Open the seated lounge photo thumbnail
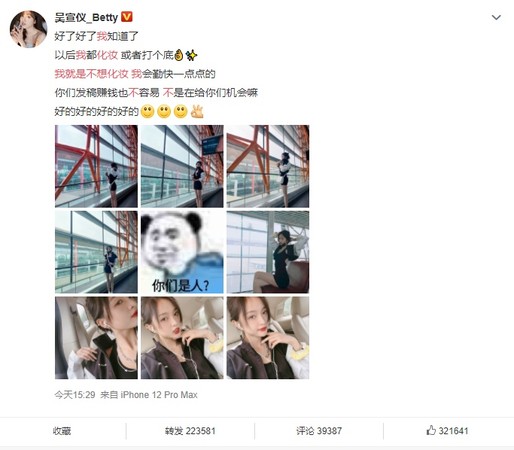 (x=268, y=252)
